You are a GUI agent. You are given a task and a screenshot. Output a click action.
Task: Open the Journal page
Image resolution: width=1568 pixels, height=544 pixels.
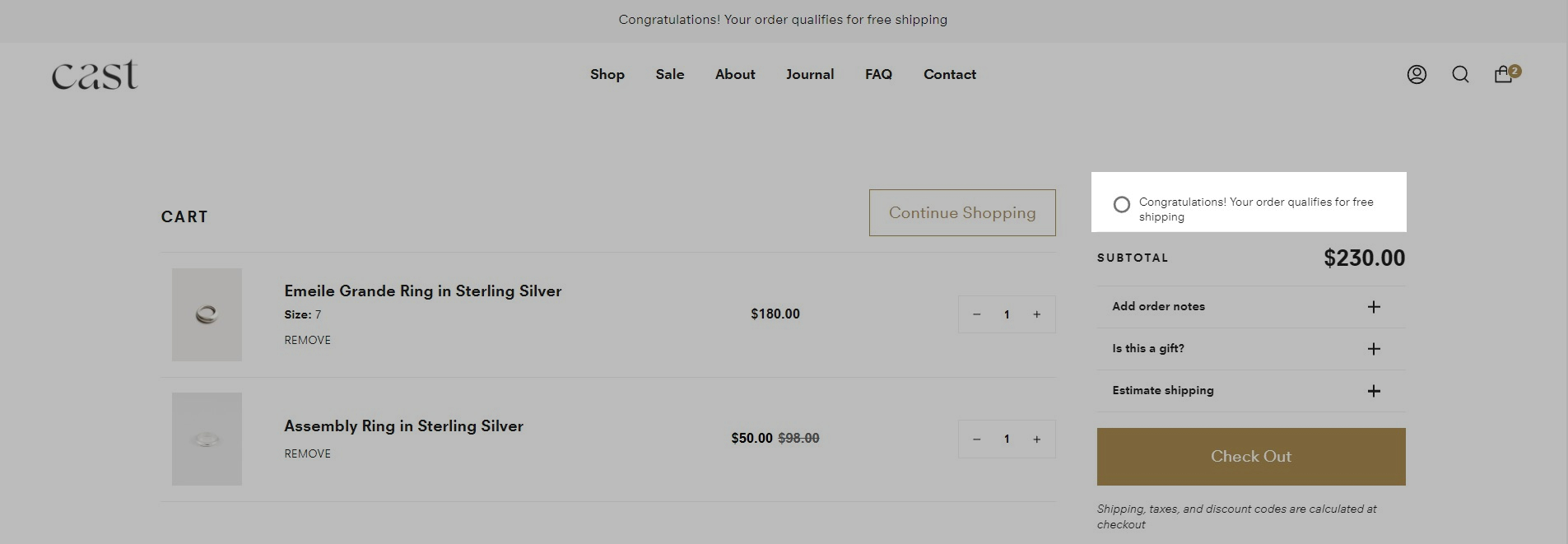(809, 75)
